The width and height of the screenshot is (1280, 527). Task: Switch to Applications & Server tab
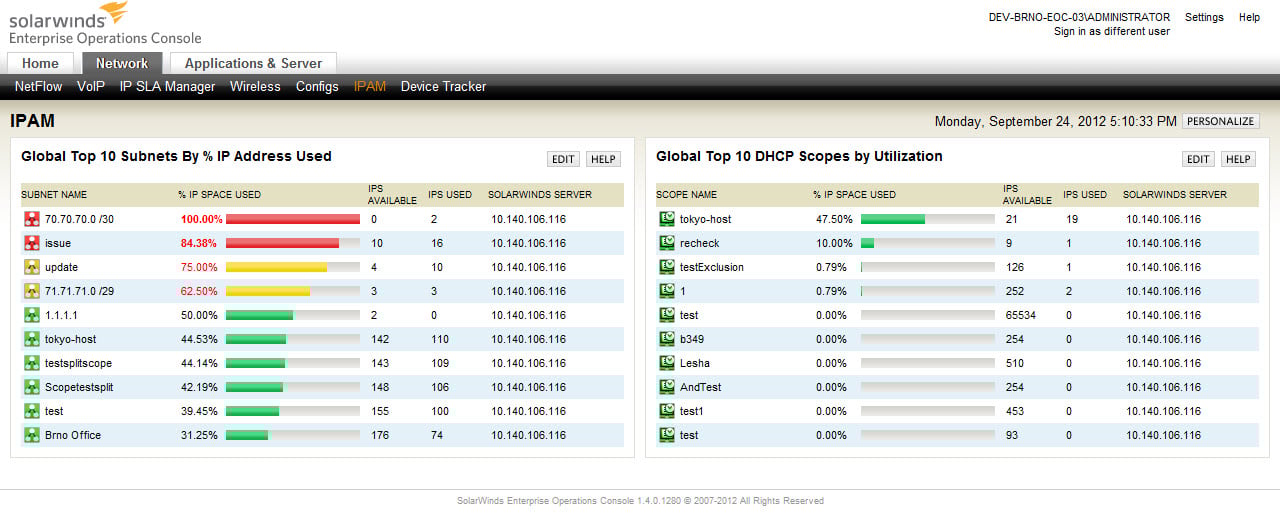point(253,63)
